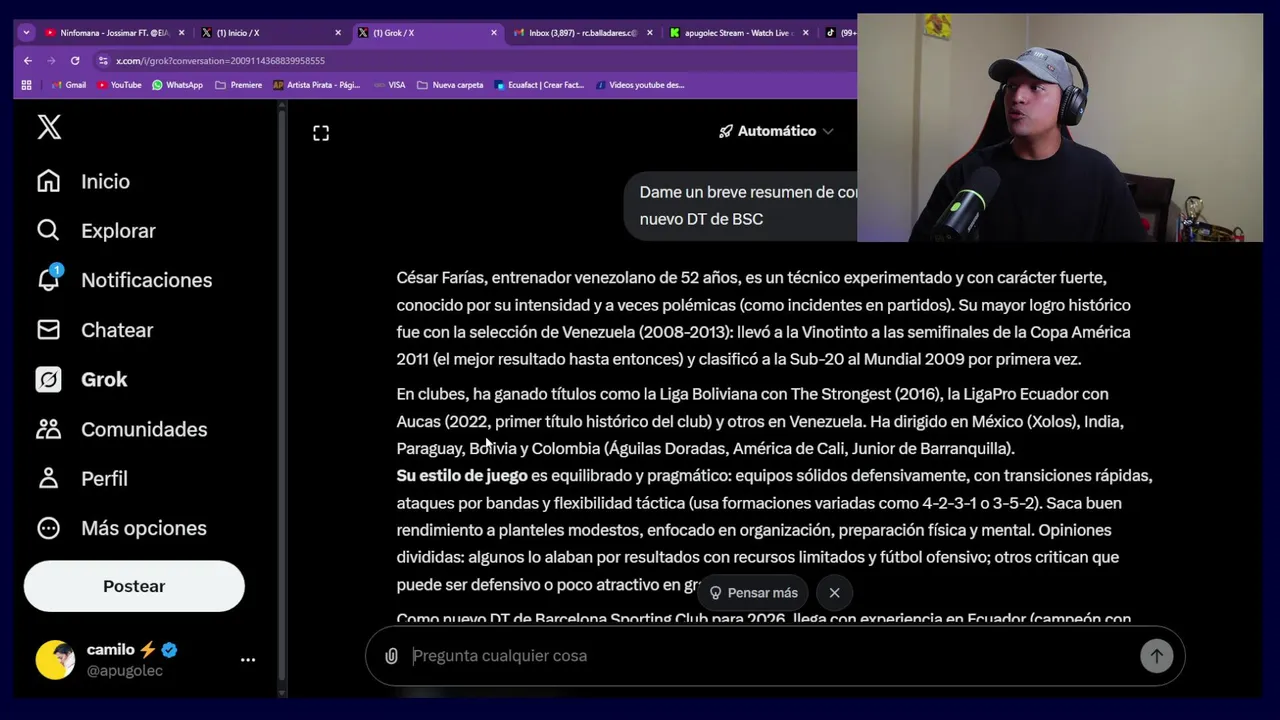Click browser back arrow
Viewport: 1280px width, 720px height.
coord(28,61)
